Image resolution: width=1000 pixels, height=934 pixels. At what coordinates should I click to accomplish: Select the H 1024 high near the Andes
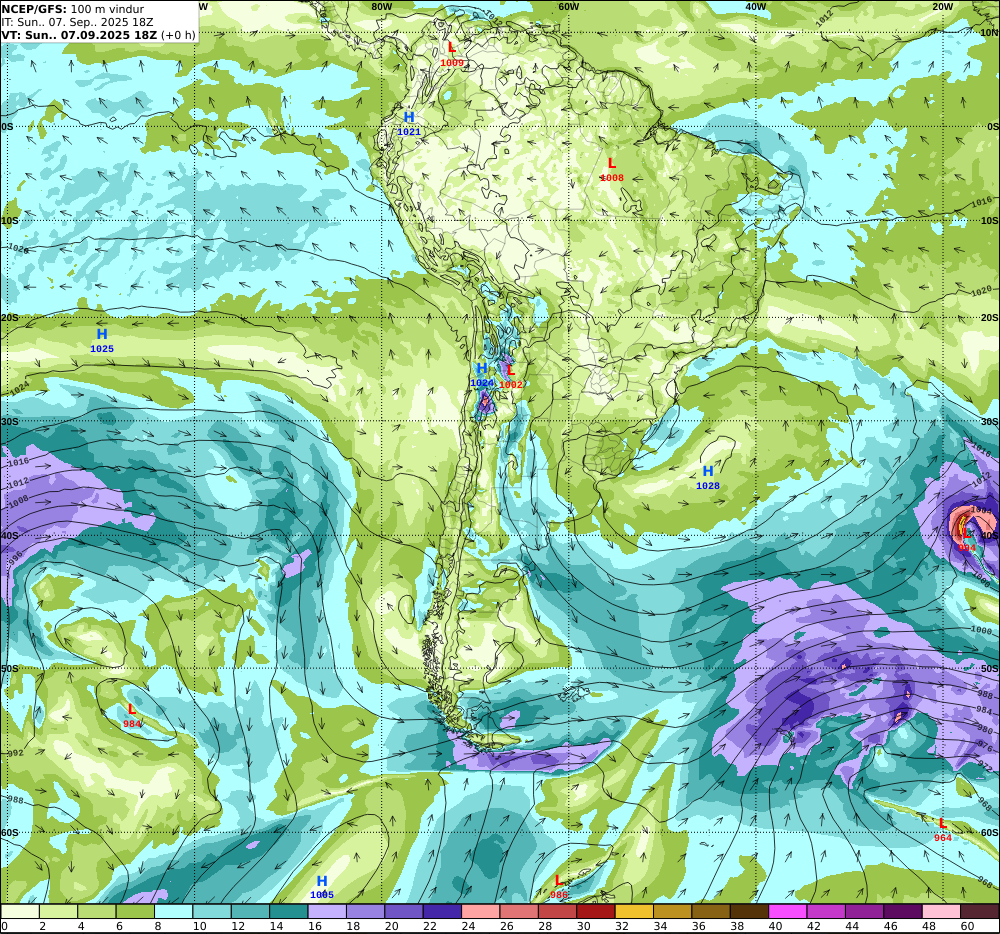tap(482, 375)
